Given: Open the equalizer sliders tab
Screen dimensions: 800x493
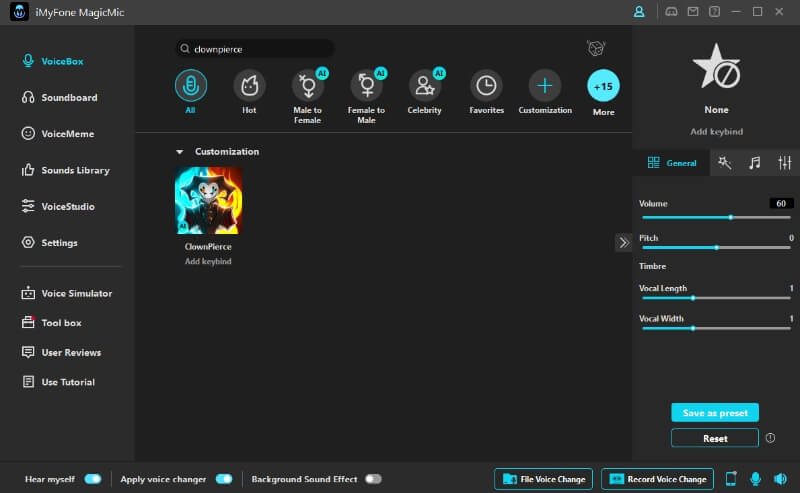Looking at the screenshot, I should 785,163.
